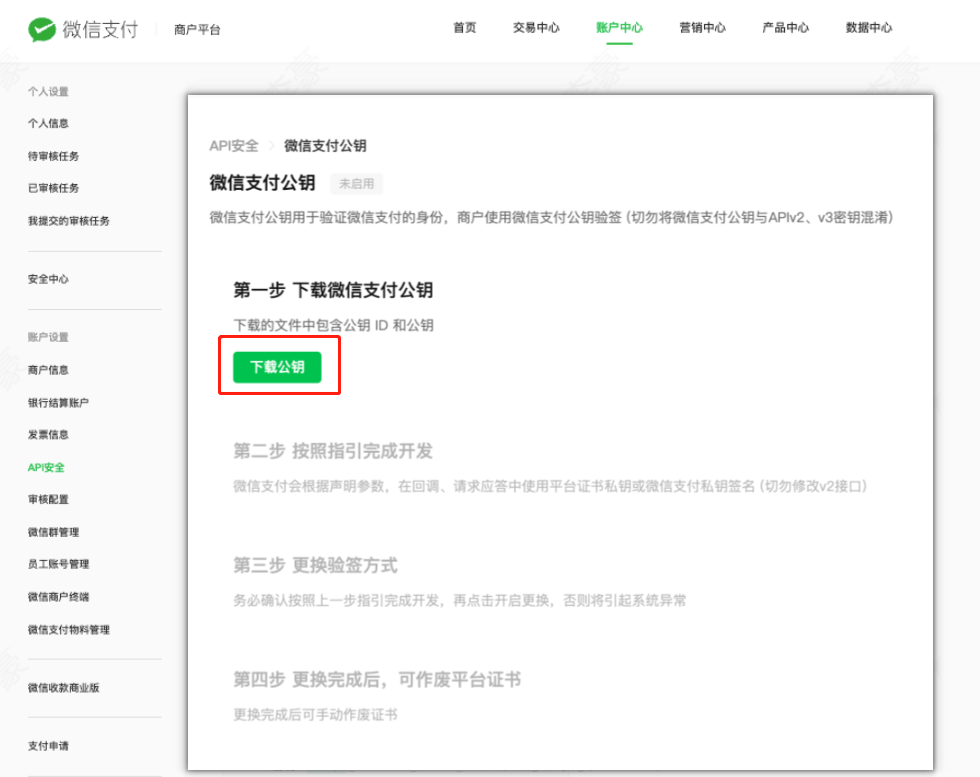Open 商户信息 sidebar item
The height and width of the screenshot is (777, 980).
click(48, 369)
